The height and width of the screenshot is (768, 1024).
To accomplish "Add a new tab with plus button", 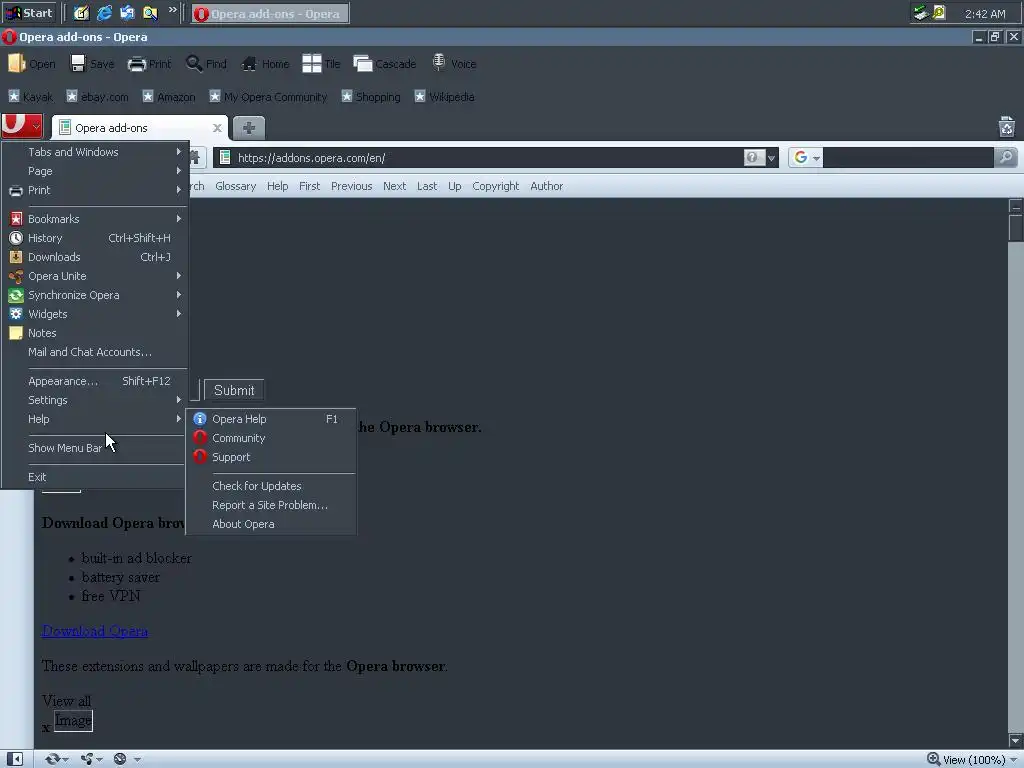I will click(249, 128).
